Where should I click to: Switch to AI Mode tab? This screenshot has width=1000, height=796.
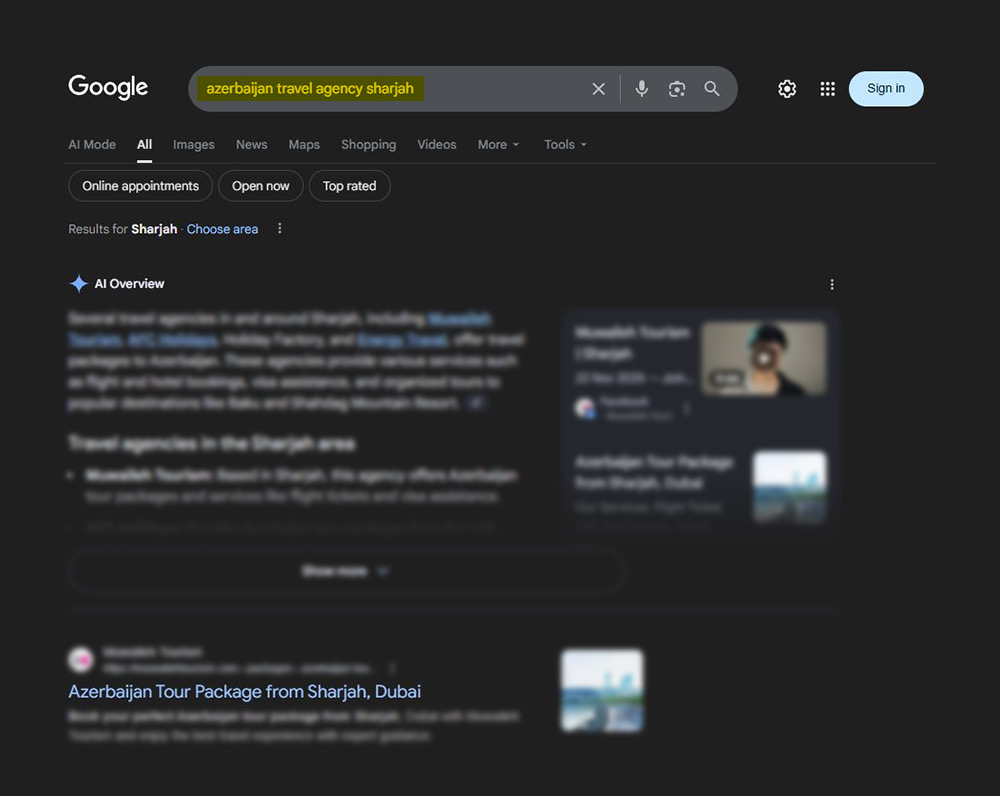click(x=92, y=145)
